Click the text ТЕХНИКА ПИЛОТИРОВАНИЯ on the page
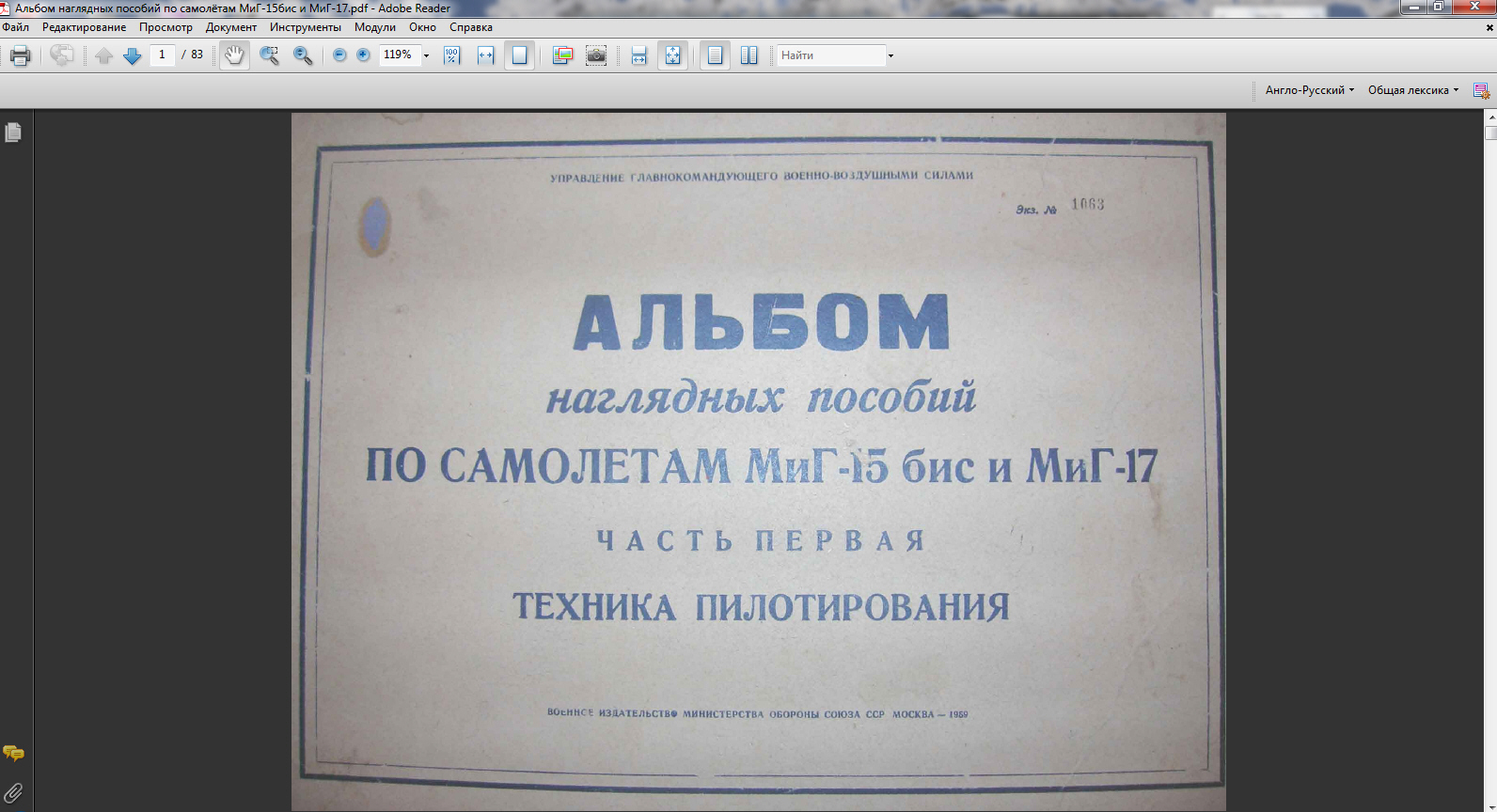The image size is (1497, 812). 761,607
